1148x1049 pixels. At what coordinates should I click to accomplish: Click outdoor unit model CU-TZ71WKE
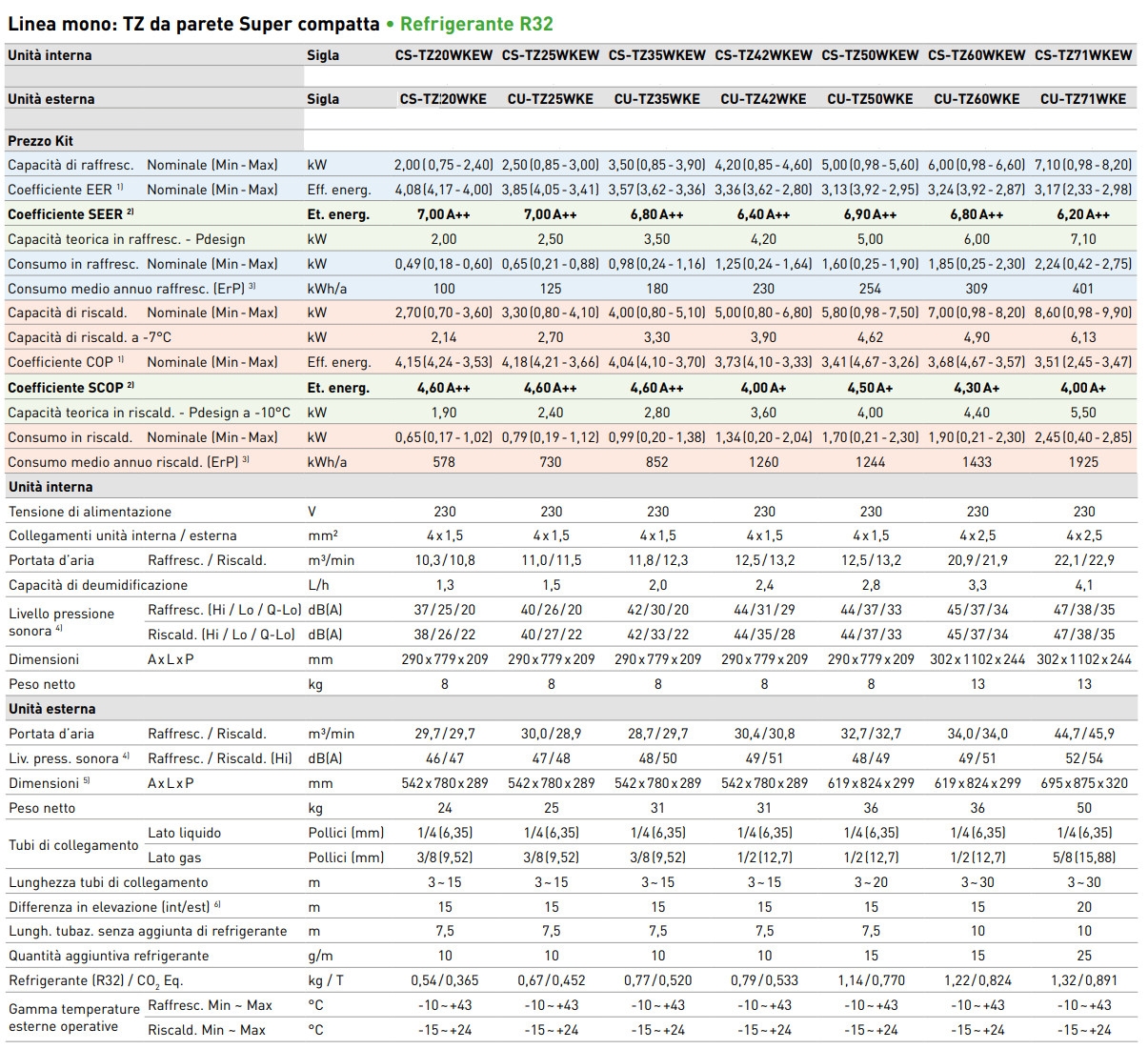tap(1084, 99)
